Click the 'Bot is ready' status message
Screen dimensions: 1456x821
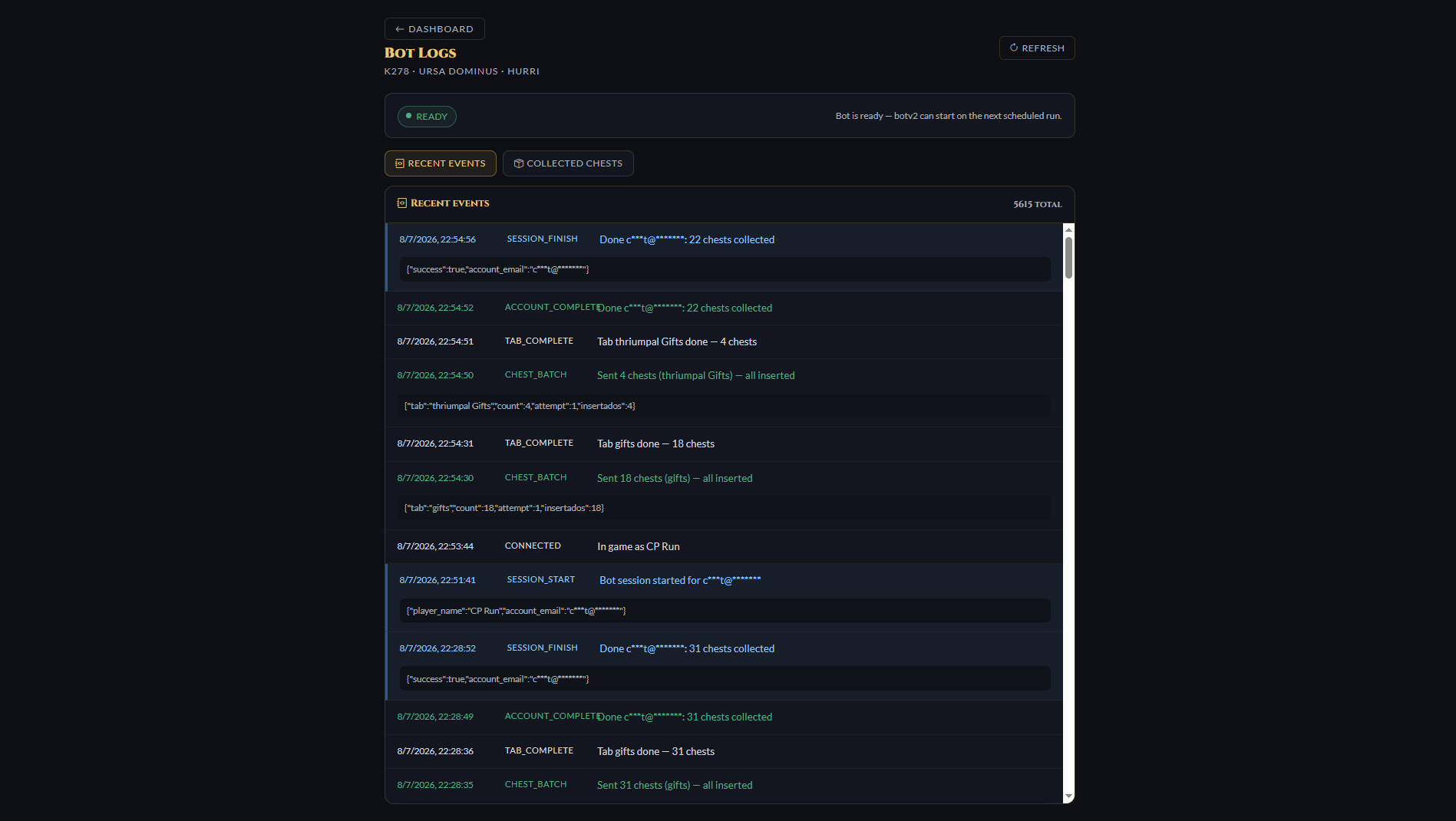click(949, 116)
